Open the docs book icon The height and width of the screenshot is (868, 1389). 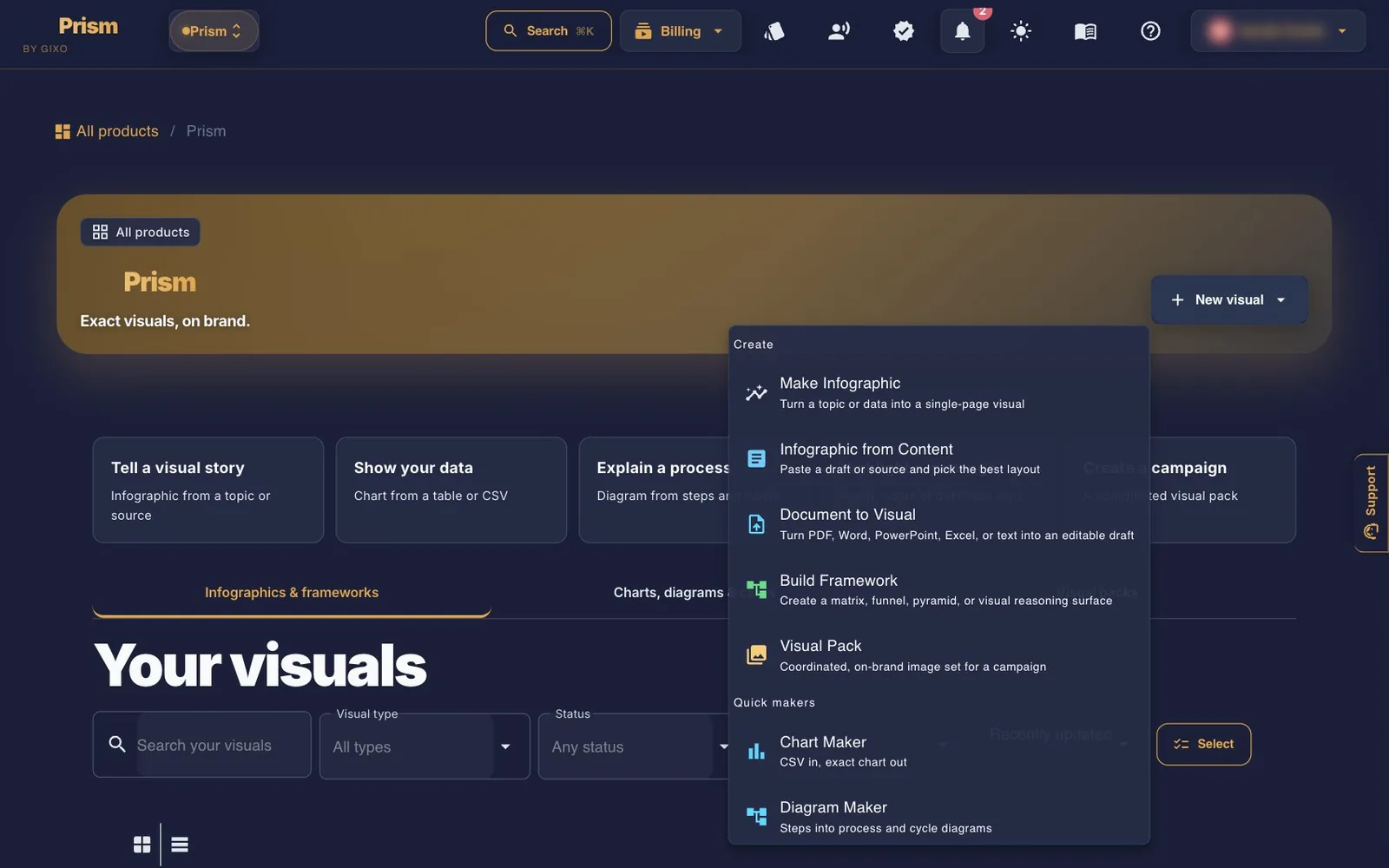1085,31
